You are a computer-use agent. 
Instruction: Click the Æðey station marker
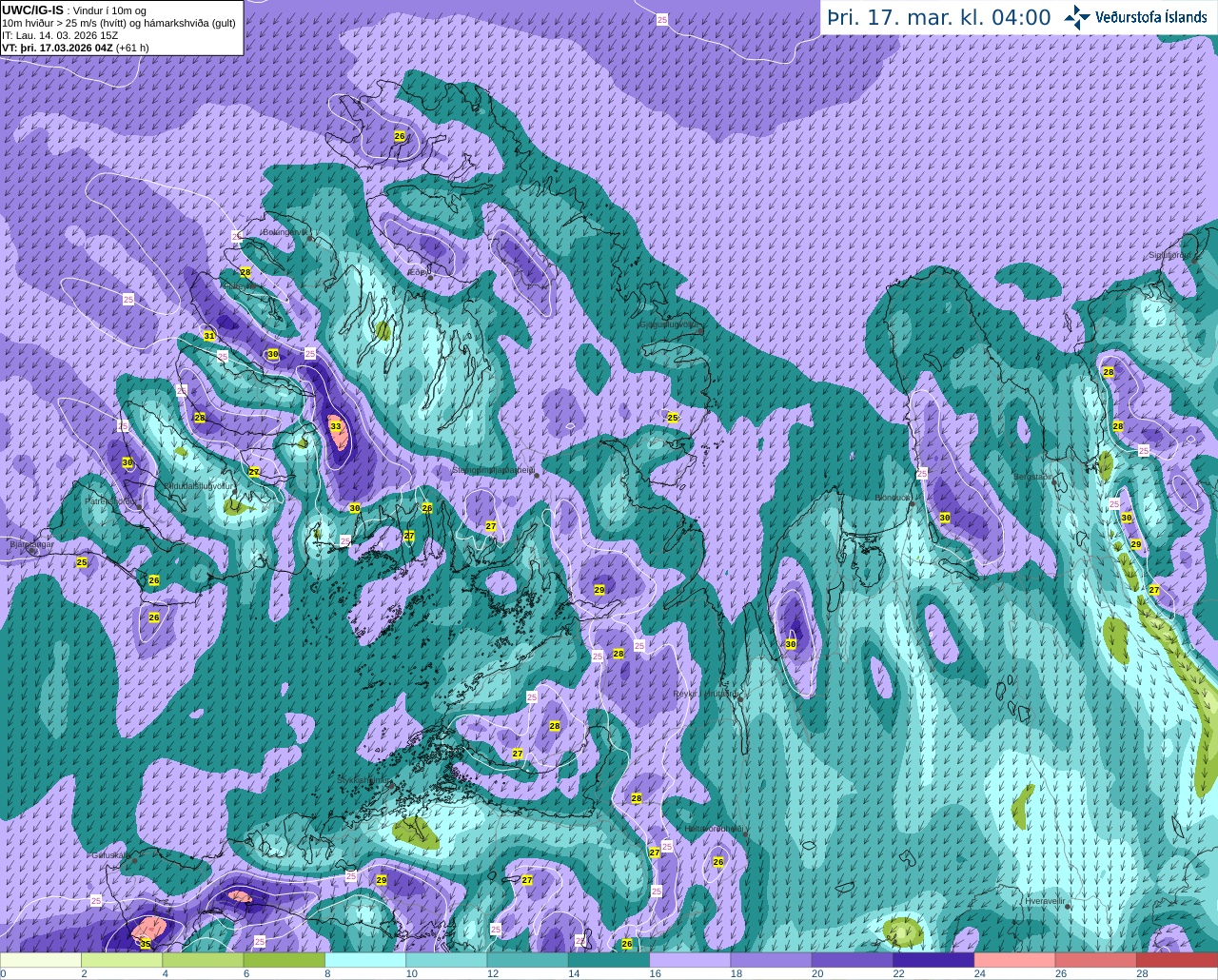point(431,278)
